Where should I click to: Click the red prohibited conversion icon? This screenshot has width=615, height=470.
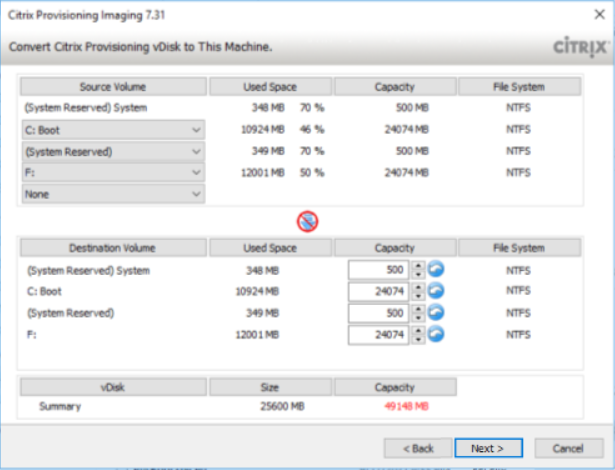(x=307, y=222)
